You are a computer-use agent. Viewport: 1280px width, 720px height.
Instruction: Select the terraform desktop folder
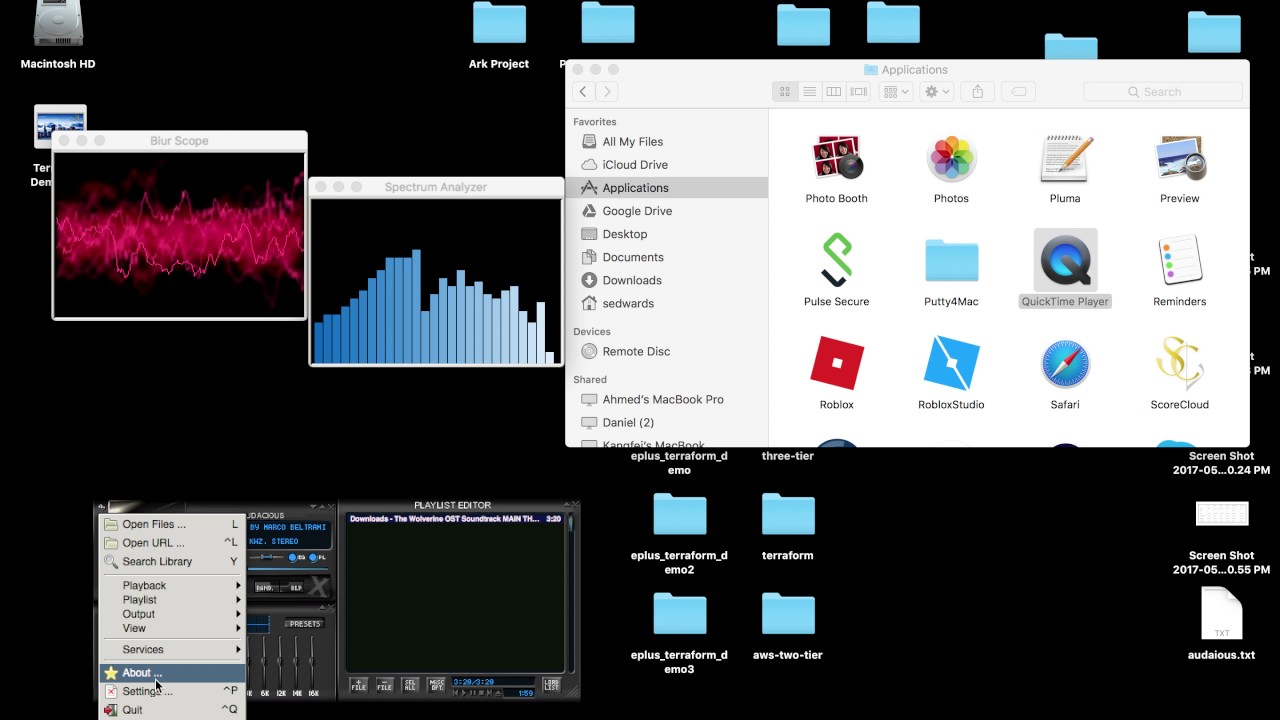pos(788,515)
